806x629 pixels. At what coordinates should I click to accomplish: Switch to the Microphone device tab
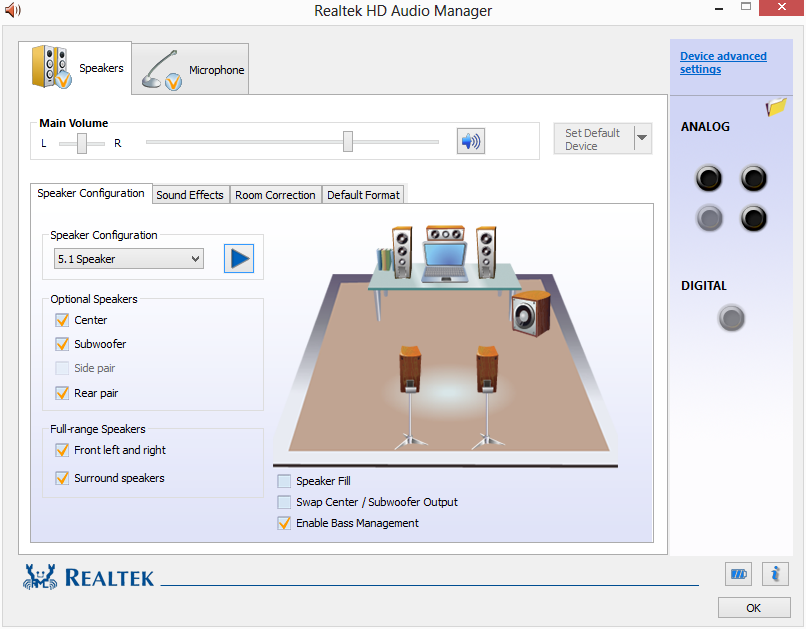(x=190, y=70)
